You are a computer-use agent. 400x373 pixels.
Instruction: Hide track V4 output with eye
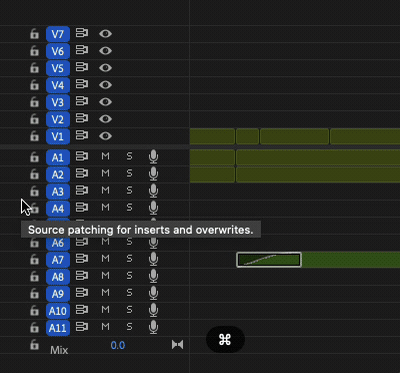[105, 85]
